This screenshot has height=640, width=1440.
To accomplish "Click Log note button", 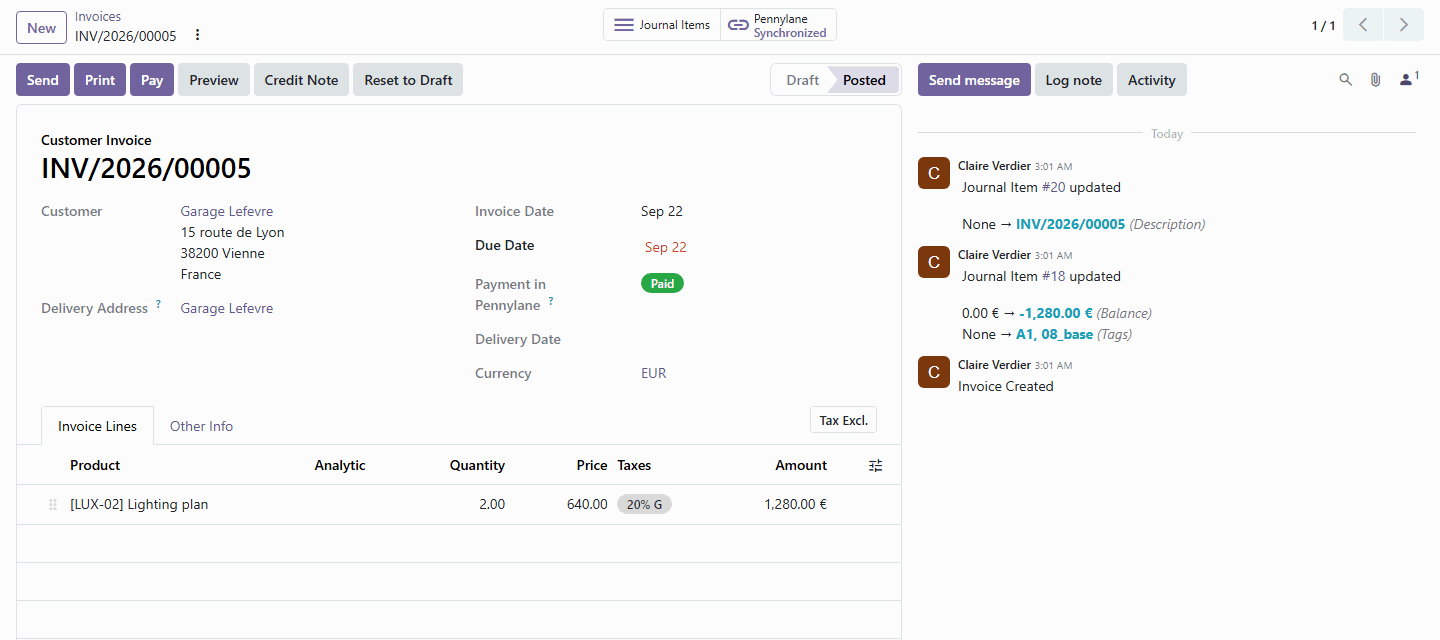I will 1074,80.
